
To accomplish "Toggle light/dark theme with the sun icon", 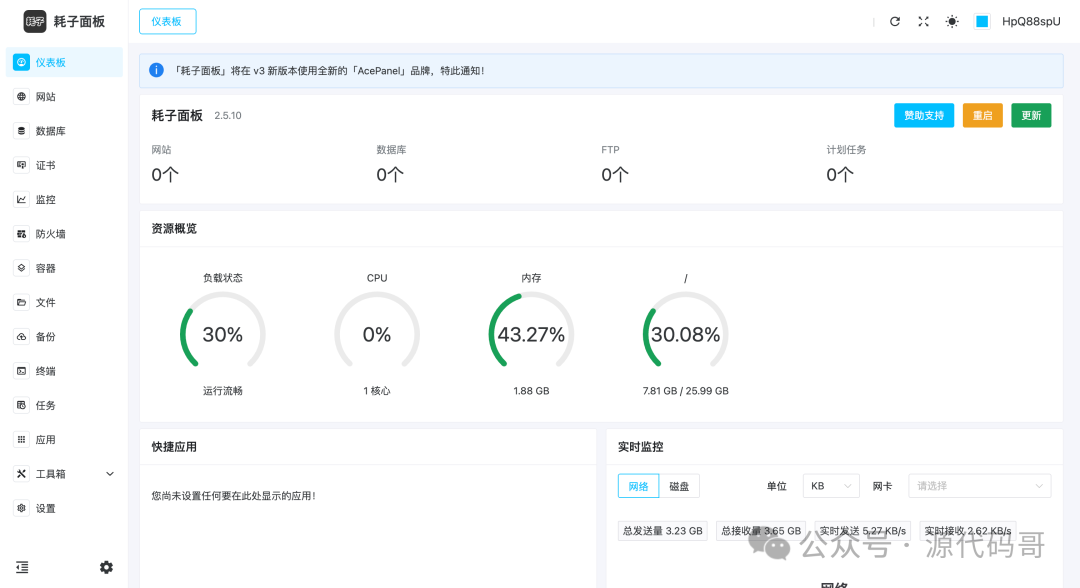I will tap(952, 21).
